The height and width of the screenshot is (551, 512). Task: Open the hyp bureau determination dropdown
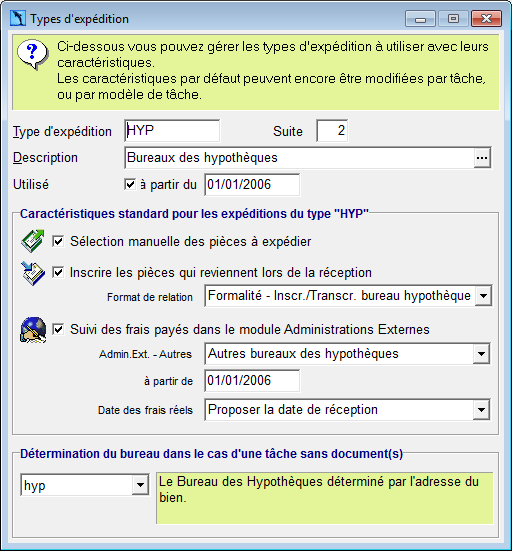(x=141, y=485)
